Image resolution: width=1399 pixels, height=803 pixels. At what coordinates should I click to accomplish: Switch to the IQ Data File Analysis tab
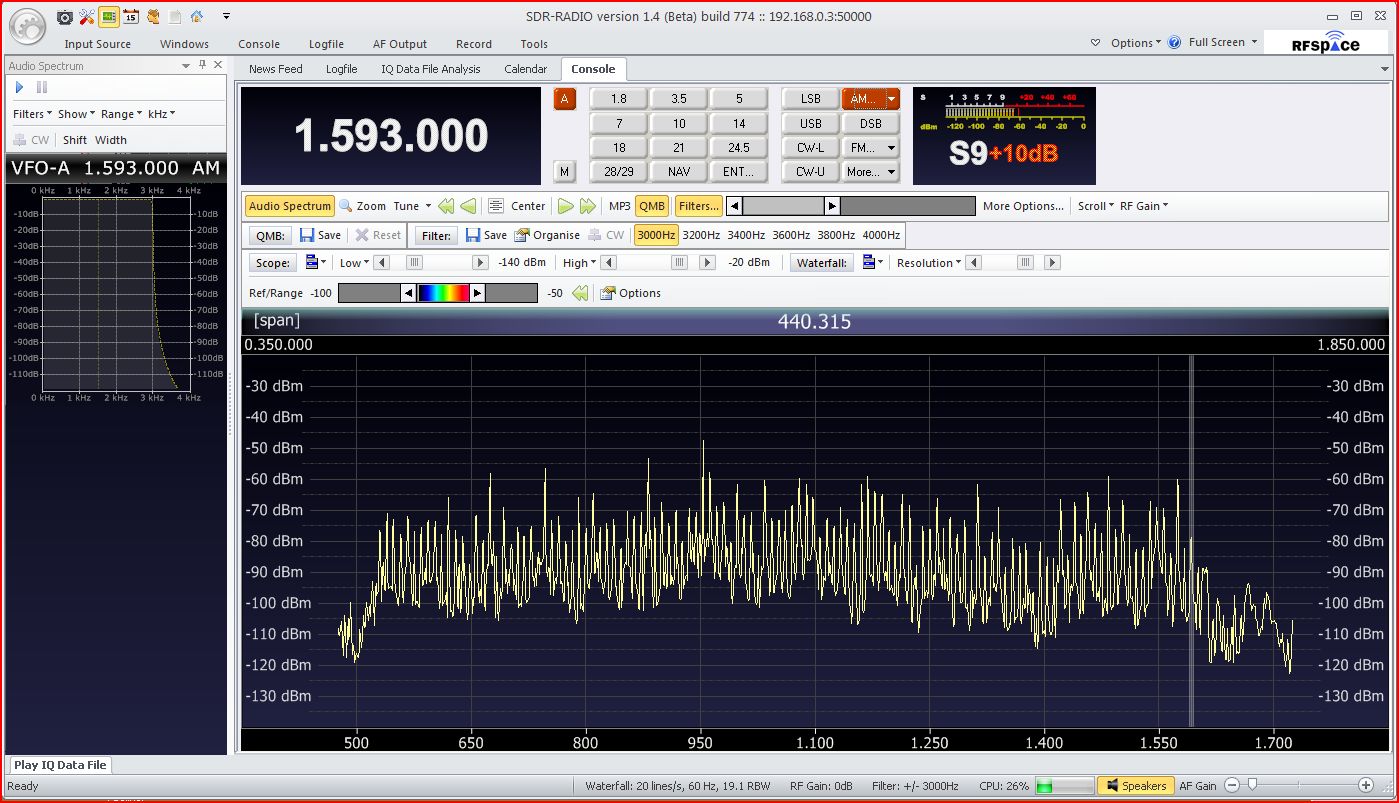tap(430, 69)
